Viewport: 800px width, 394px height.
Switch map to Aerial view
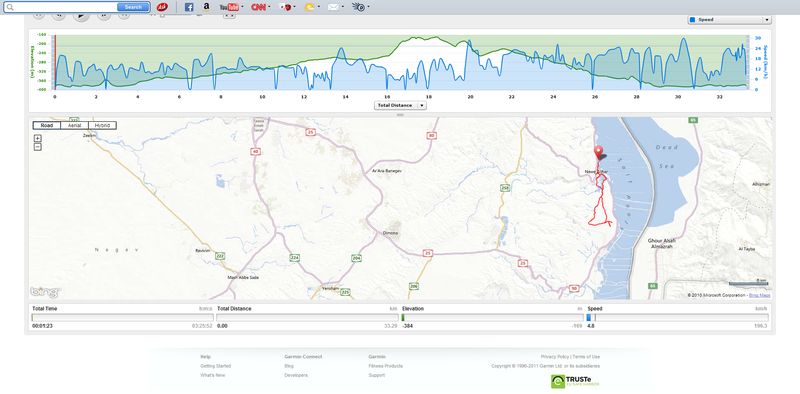click(74, 125)
